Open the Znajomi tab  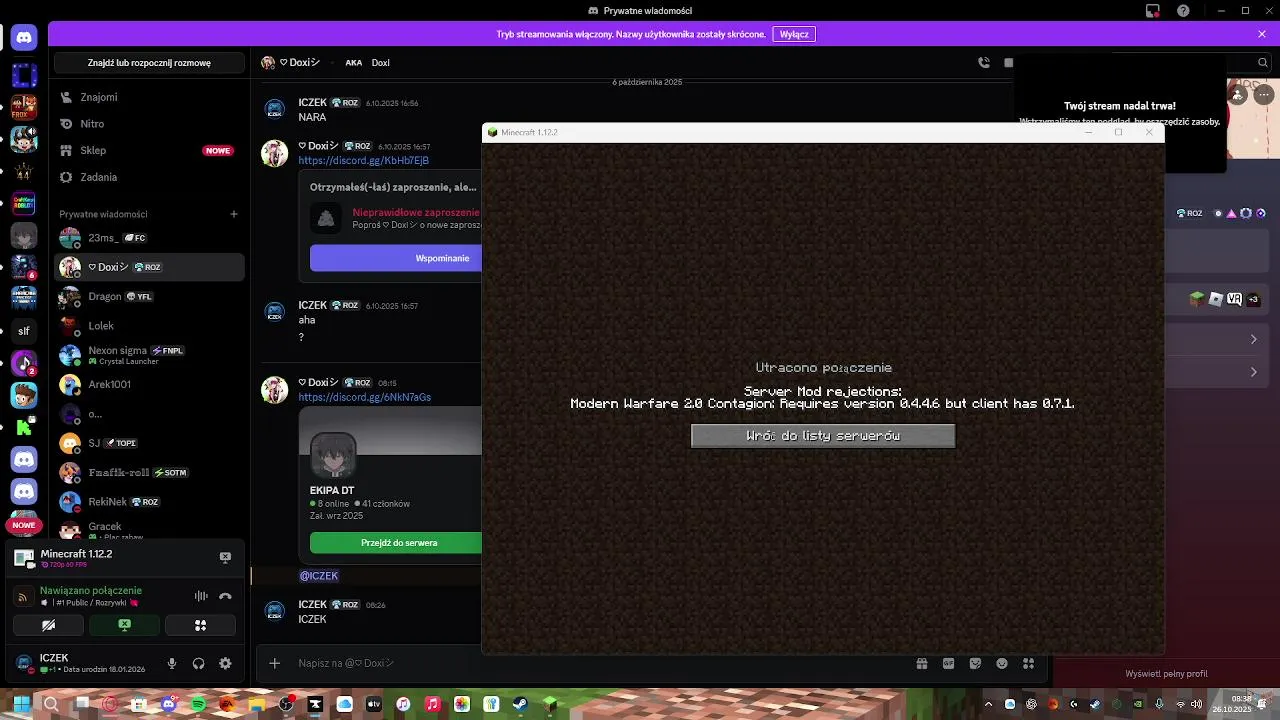[x=149, y=97]
